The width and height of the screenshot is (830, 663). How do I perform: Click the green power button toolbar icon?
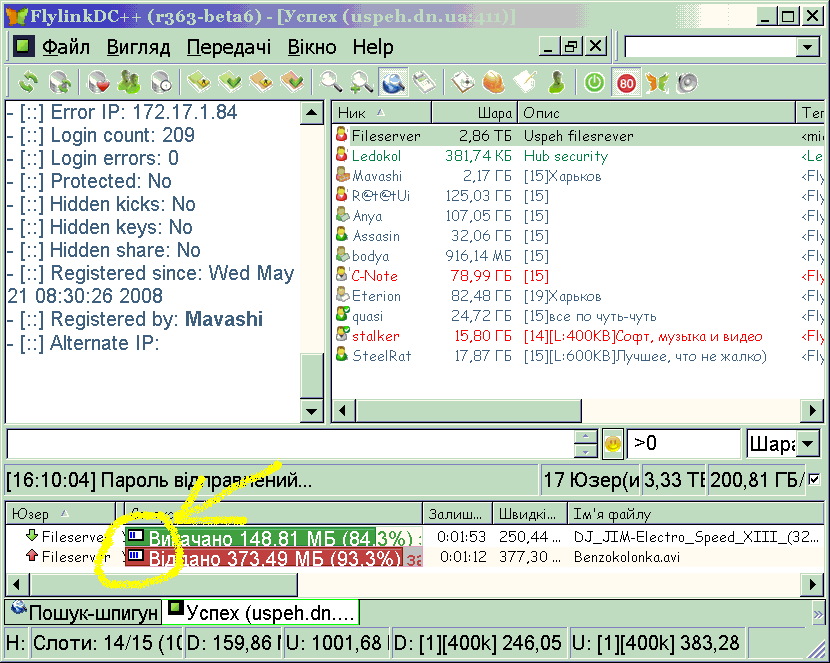coord(595,82)
